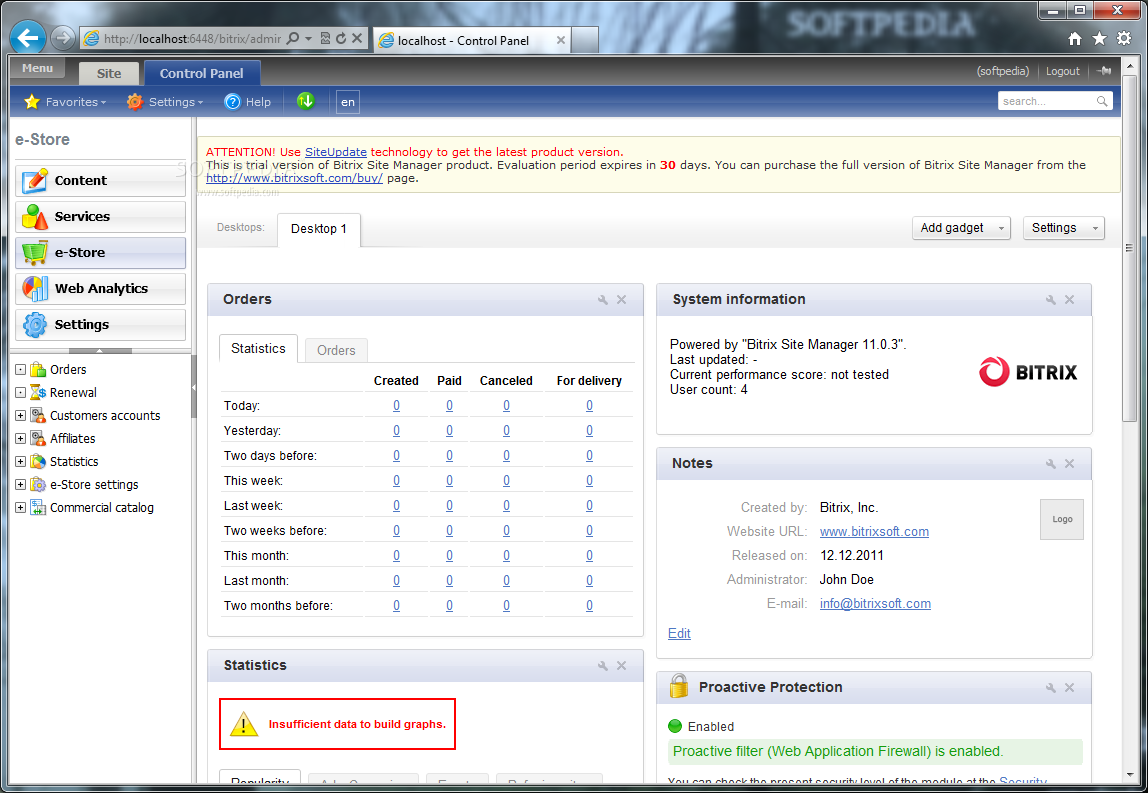Open the Settings gear section in the sidebar

[100, 324]
